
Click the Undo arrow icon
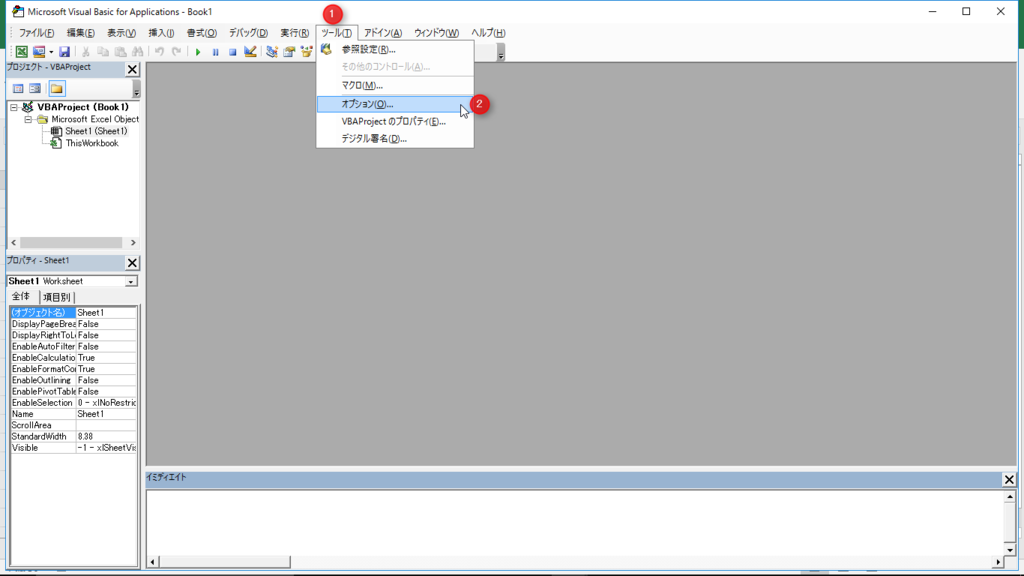[x=159, y=52]
